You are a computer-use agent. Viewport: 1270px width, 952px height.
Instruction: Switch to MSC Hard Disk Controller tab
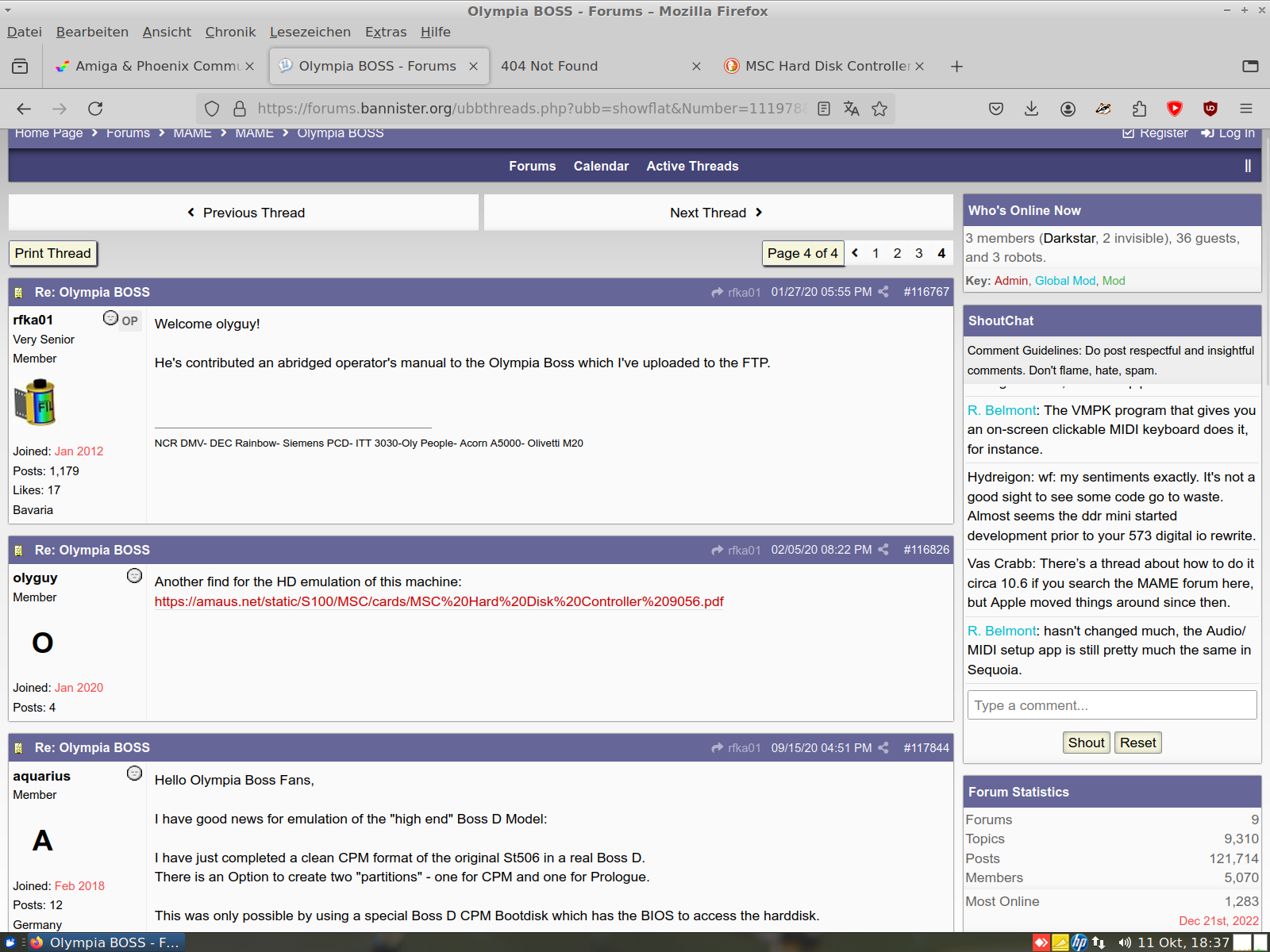point(824,66)
